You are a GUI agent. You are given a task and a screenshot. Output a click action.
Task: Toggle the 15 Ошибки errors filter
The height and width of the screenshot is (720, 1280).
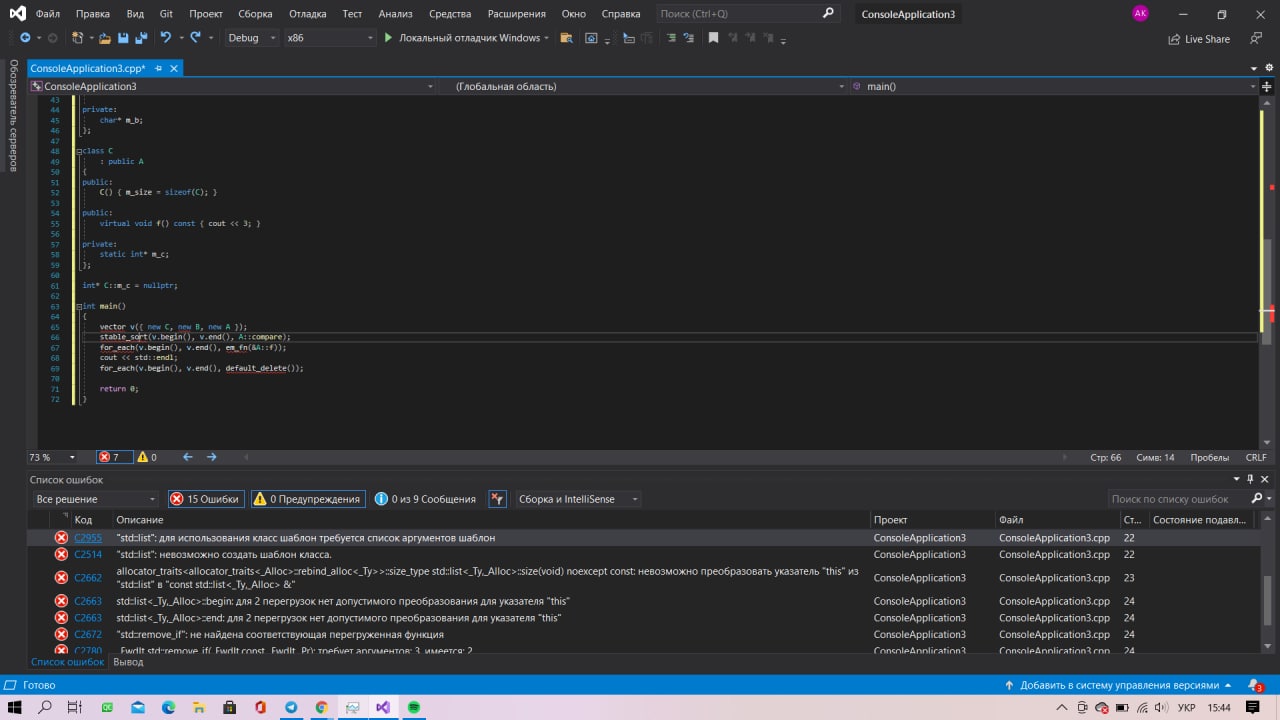tap(205, 499)
